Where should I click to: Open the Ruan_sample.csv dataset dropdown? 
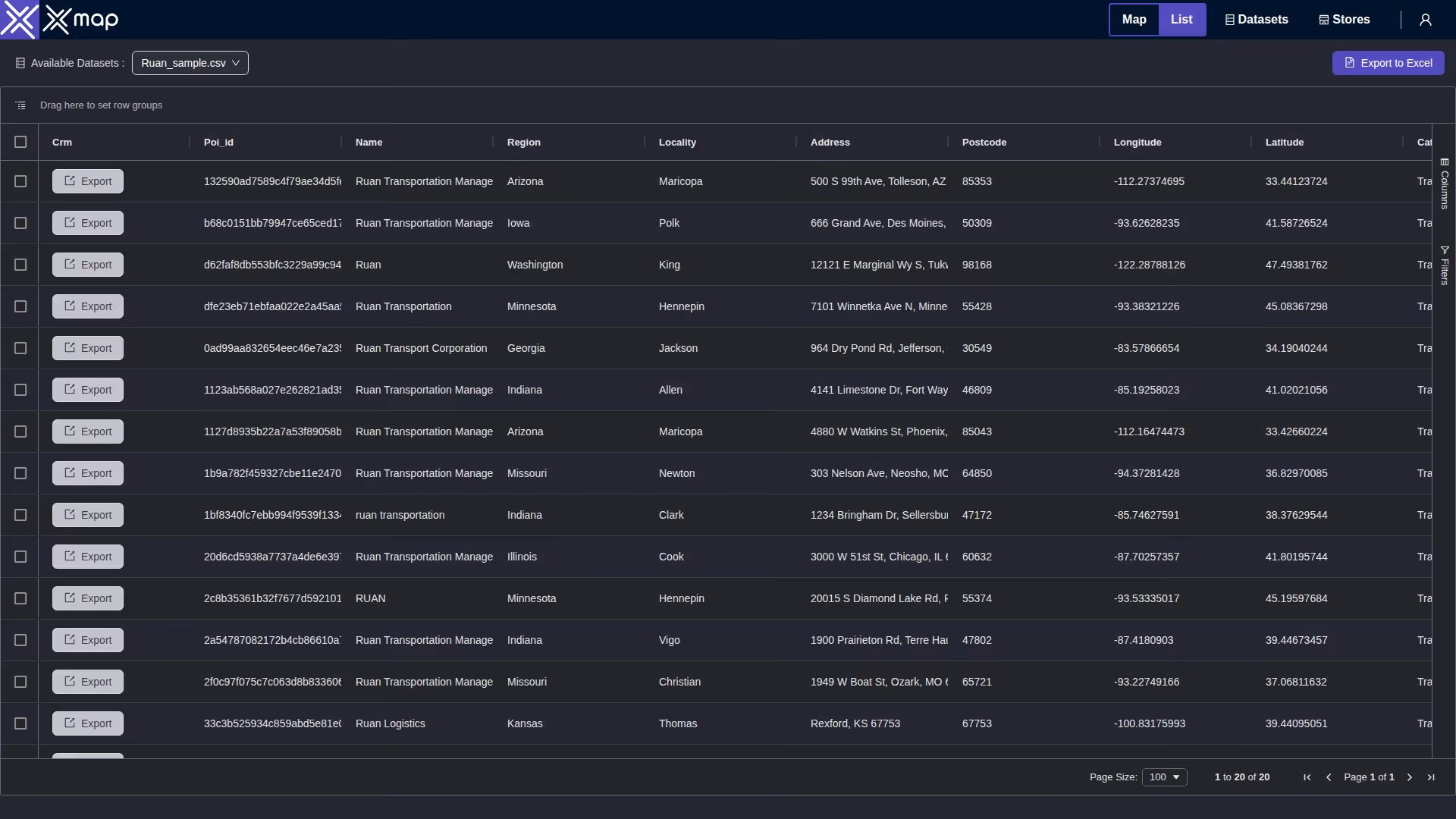click(x=190, y=63)
